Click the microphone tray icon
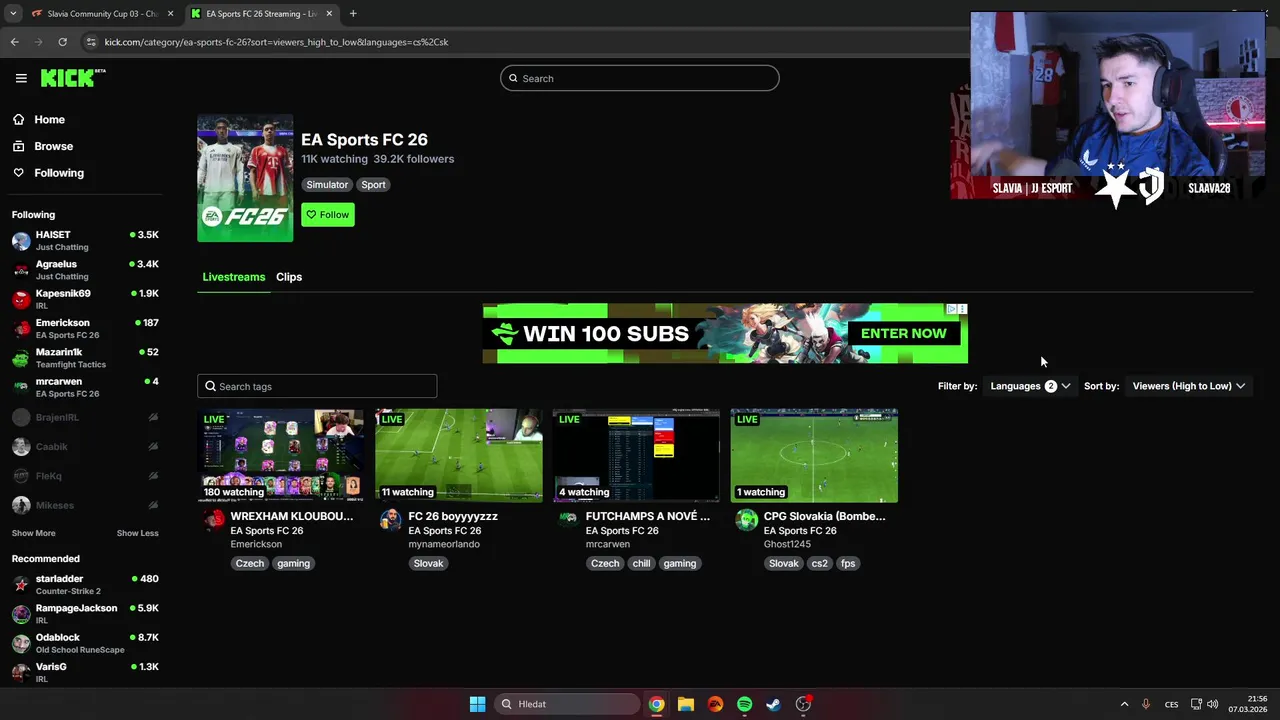Screen dimensions: 1280x720 pyautogui.click(x=1146, y=704)
